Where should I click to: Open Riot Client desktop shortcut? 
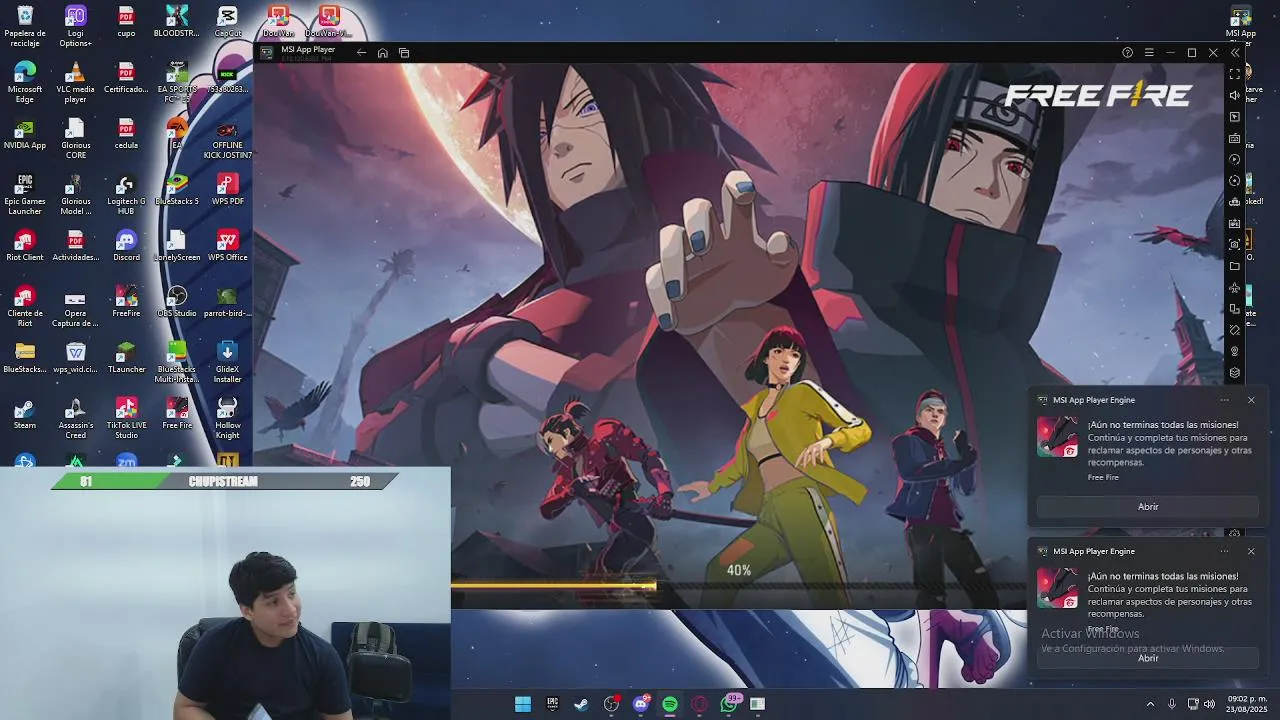click(x=25, y=246)
